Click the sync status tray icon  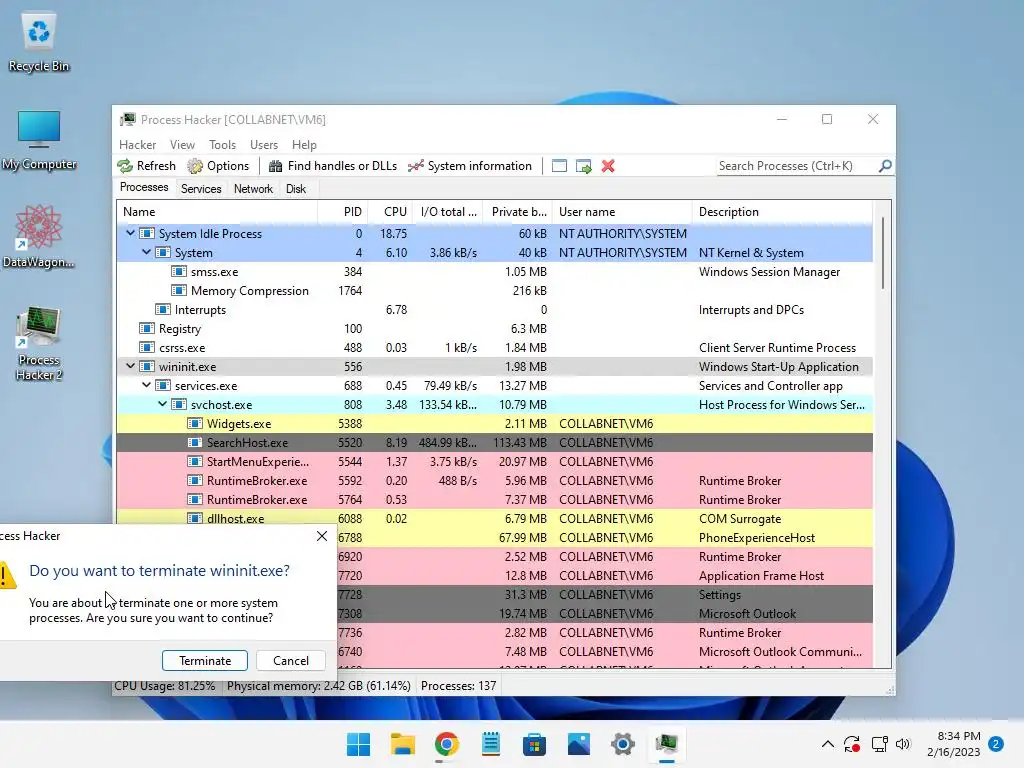click(852, 744)
